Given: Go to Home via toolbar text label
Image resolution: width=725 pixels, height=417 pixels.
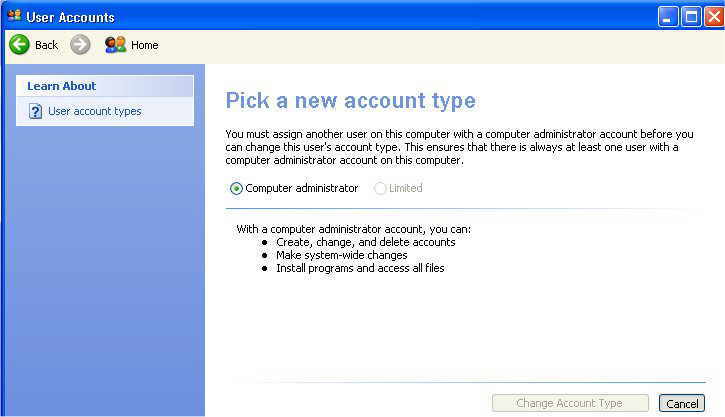Looking at the screenshot, I should 144,45.
